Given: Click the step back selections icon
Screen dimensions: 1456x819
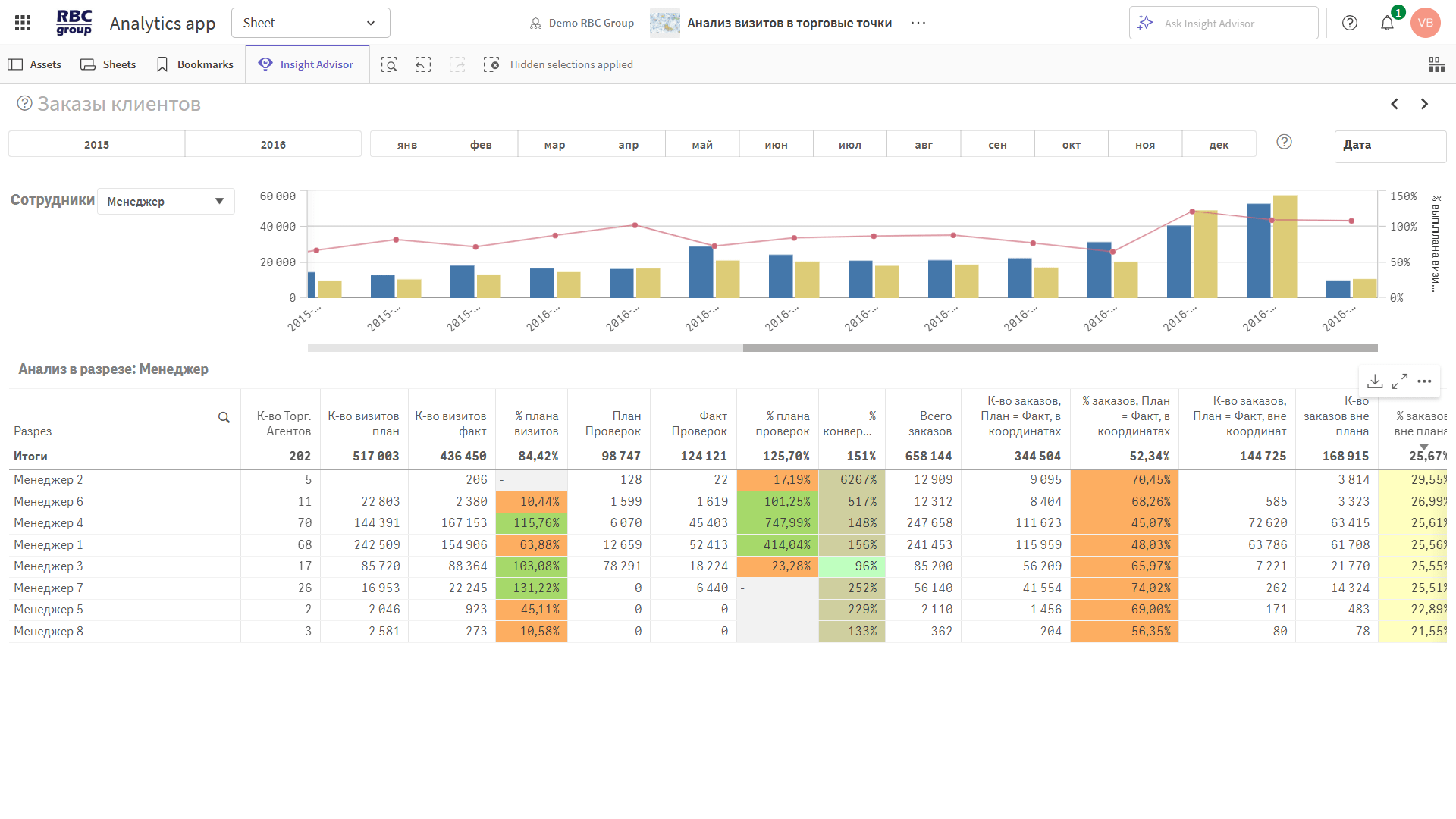Looking at the screenshot, I should [x=423, y=64].
